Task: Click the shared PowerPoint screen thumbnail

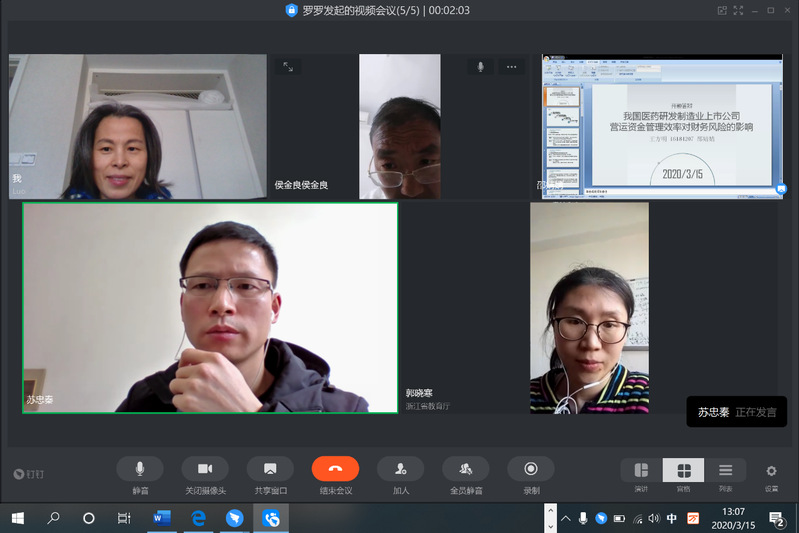Action: tap(662, 126)
